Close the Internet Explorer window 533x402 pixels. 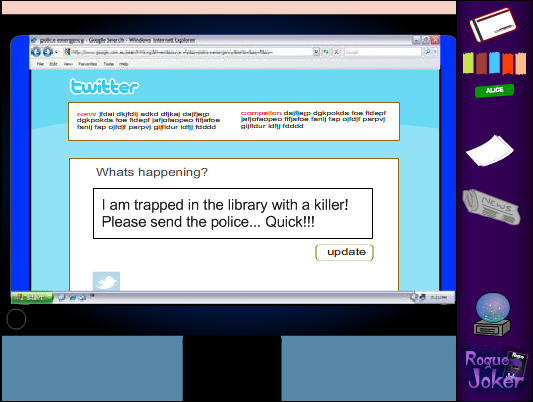tap(435, 40)
